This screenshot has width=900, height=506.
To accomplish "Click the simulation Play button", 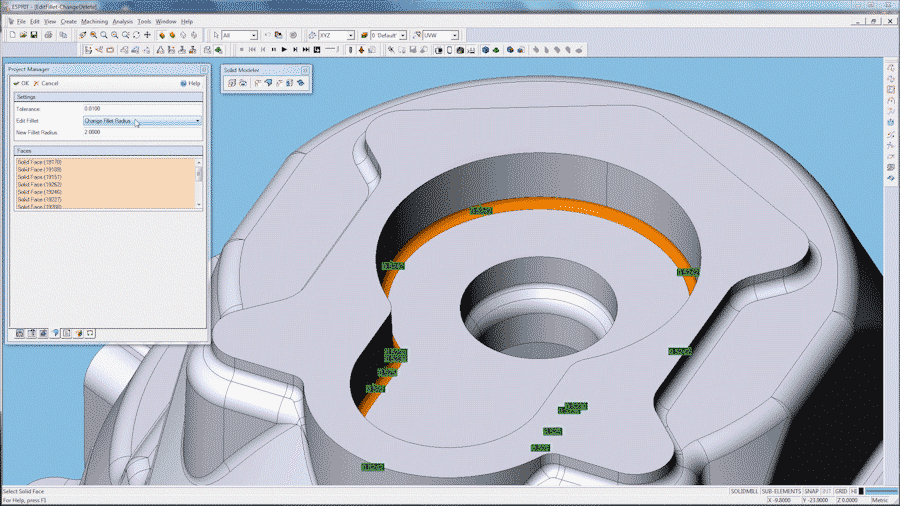I will pos(284,50).
